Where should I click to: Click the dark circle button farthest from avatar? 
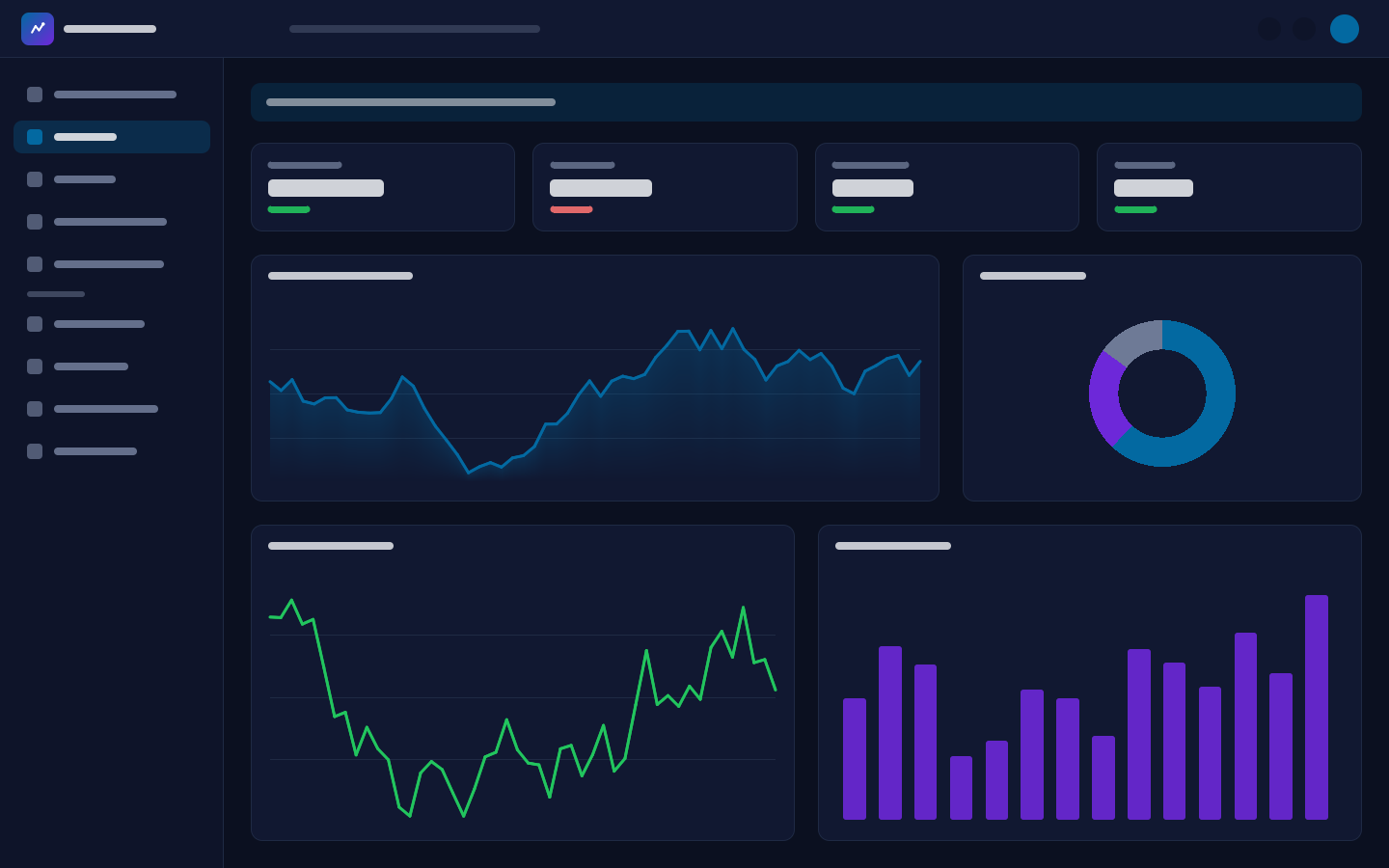click(1269, 29)
